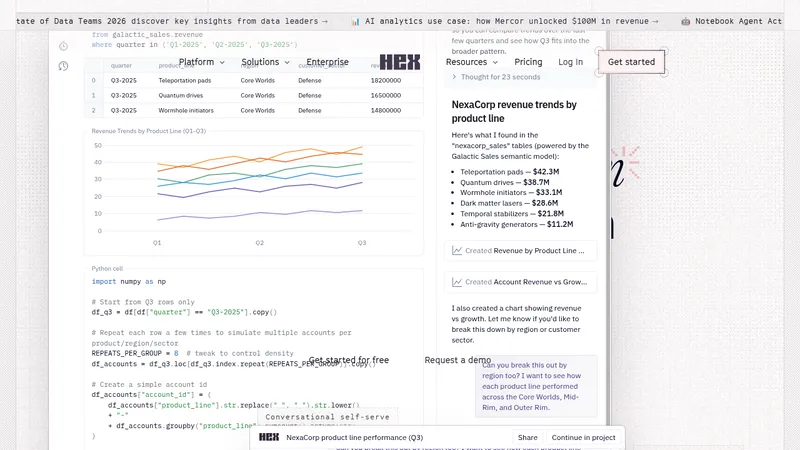
Task: Open the Solutions dropdown menu
Action: click(265, 62)
